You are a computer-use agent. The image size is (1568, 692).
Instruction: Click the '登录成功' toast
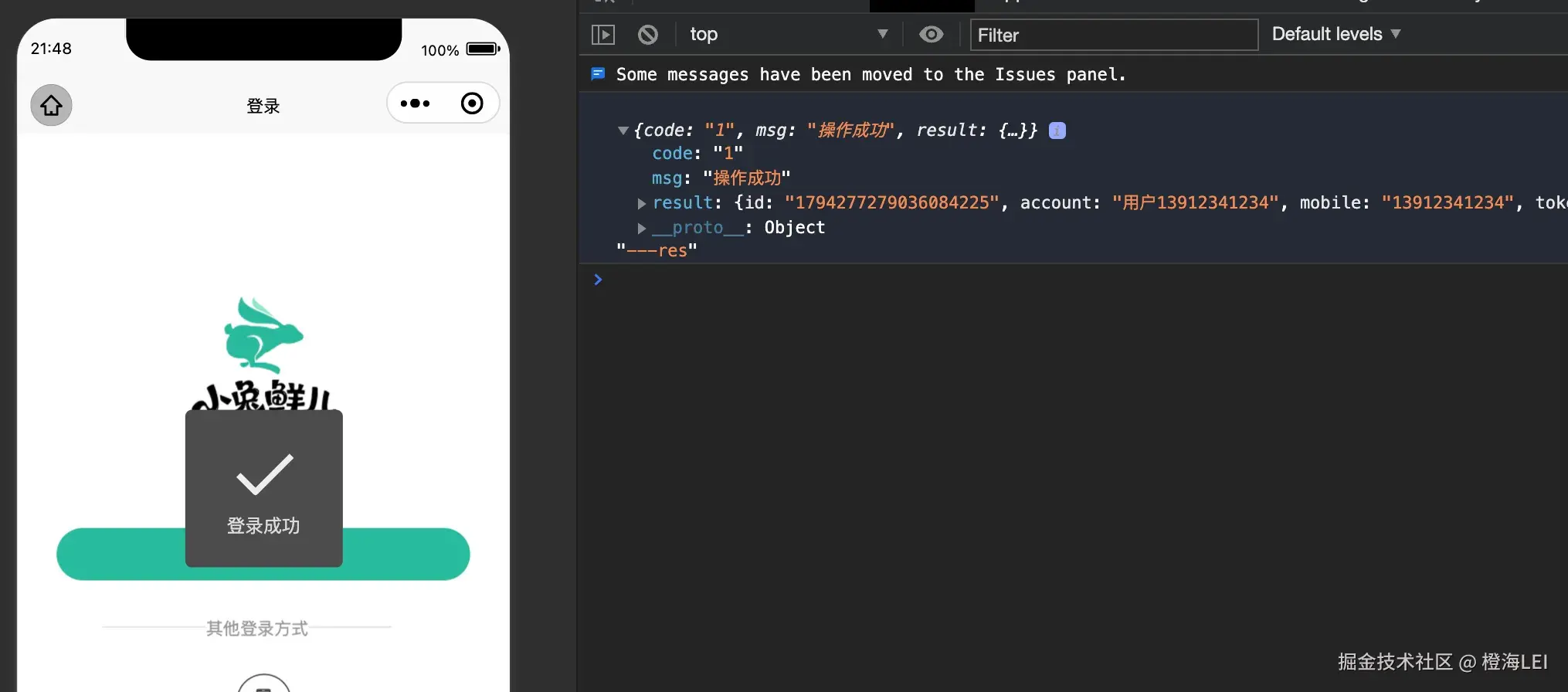[263, 488]
